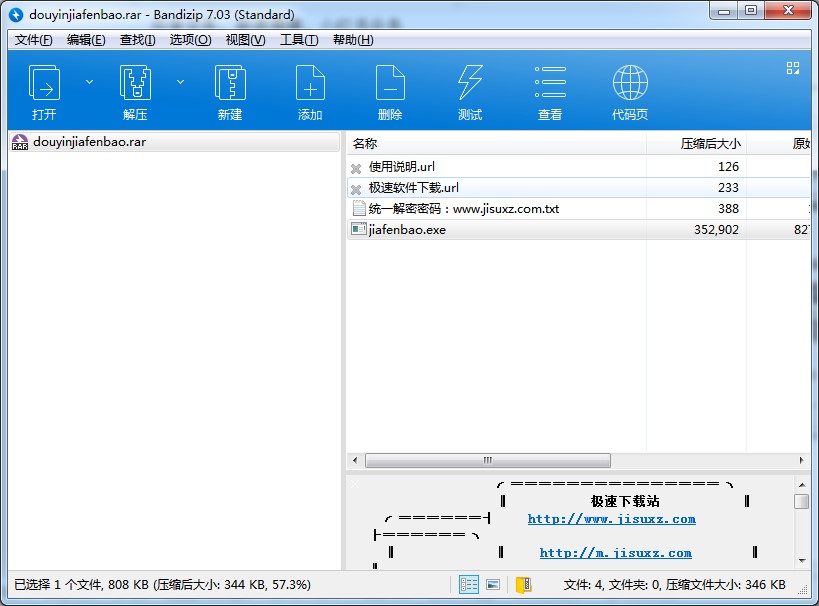Viewport: 819px width, 606px height.
Task: Sort by the 压缩后大小 column header
Action: point(696,144)
